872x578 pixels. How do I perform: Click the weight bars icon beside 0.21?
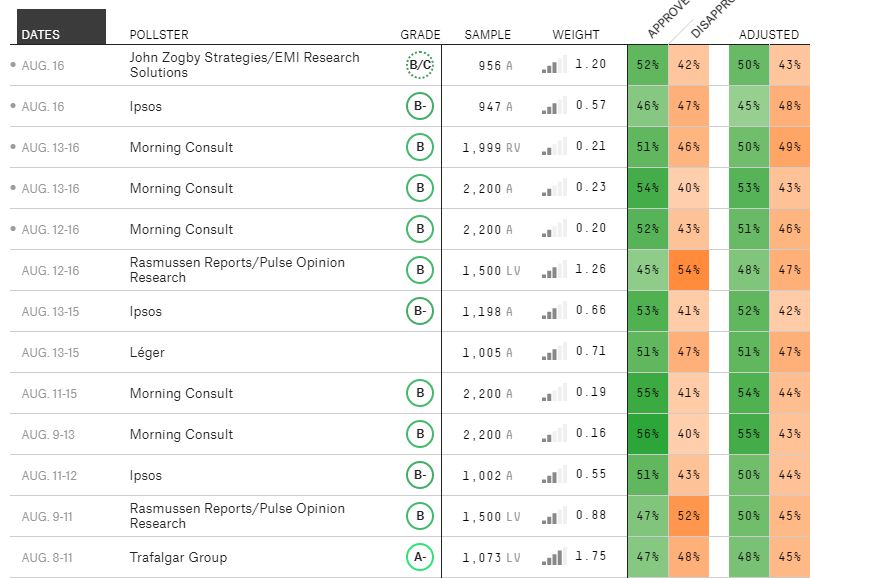coord(554,147)
